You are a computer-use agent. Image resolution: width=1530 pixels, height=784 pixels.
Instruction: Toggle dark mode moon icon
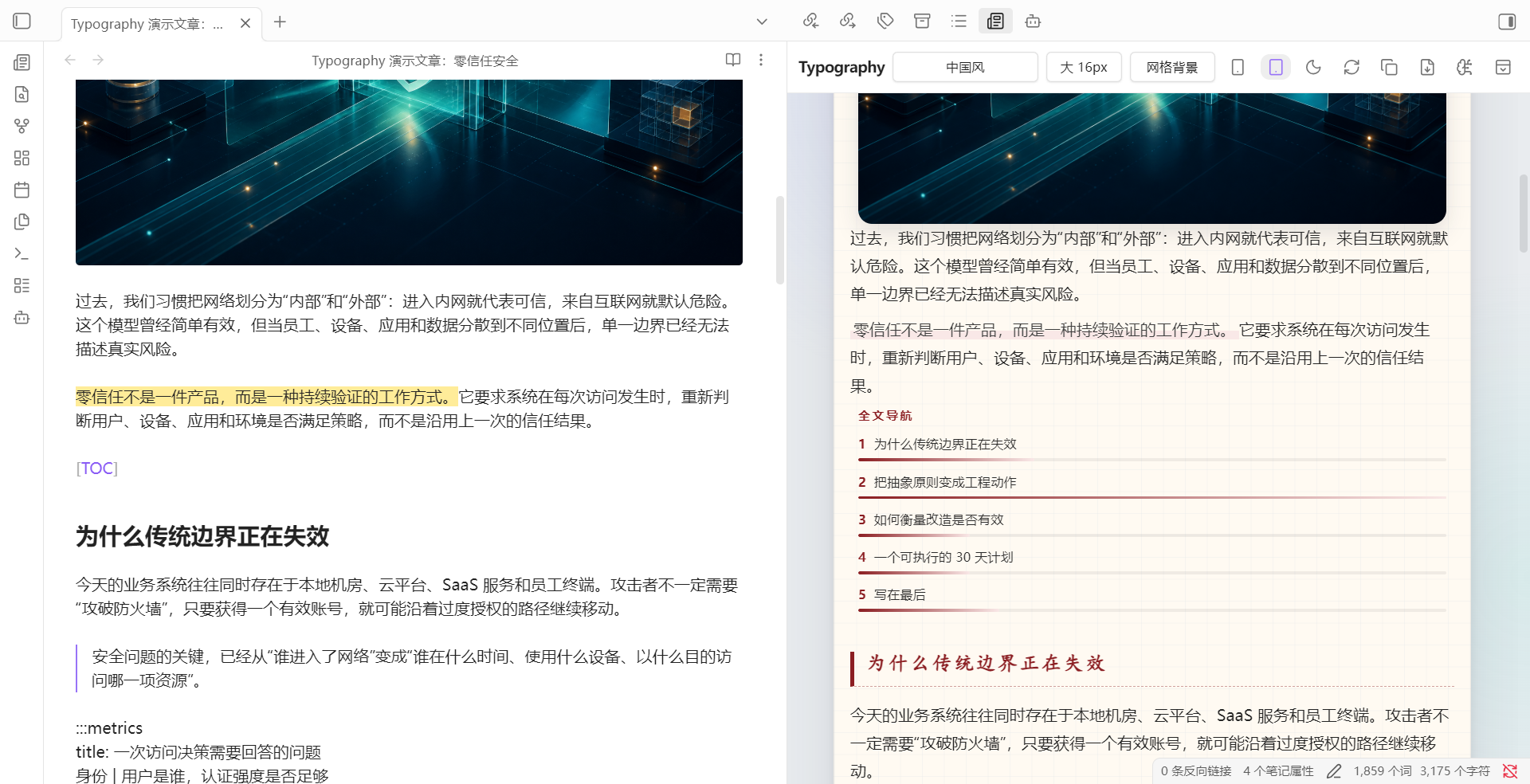pyautogui.click(x=1313, y=67)
